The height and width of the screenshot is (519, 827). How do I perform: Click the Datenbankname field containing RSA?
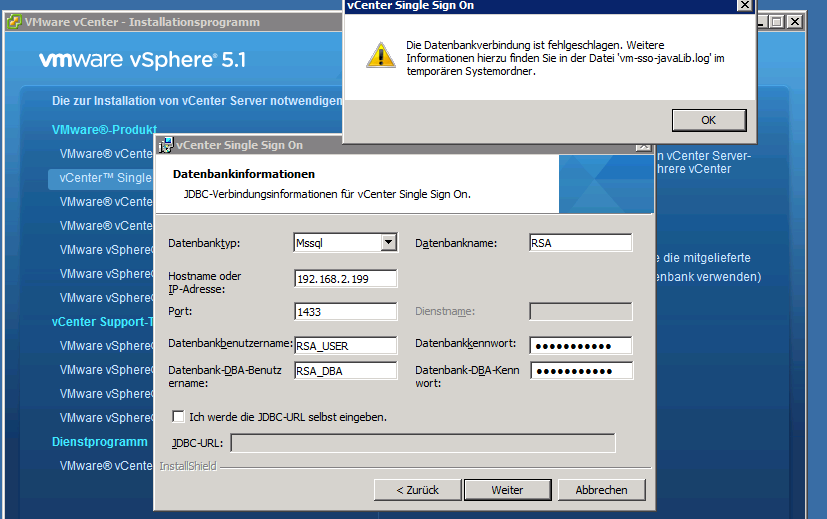(580, 243)
